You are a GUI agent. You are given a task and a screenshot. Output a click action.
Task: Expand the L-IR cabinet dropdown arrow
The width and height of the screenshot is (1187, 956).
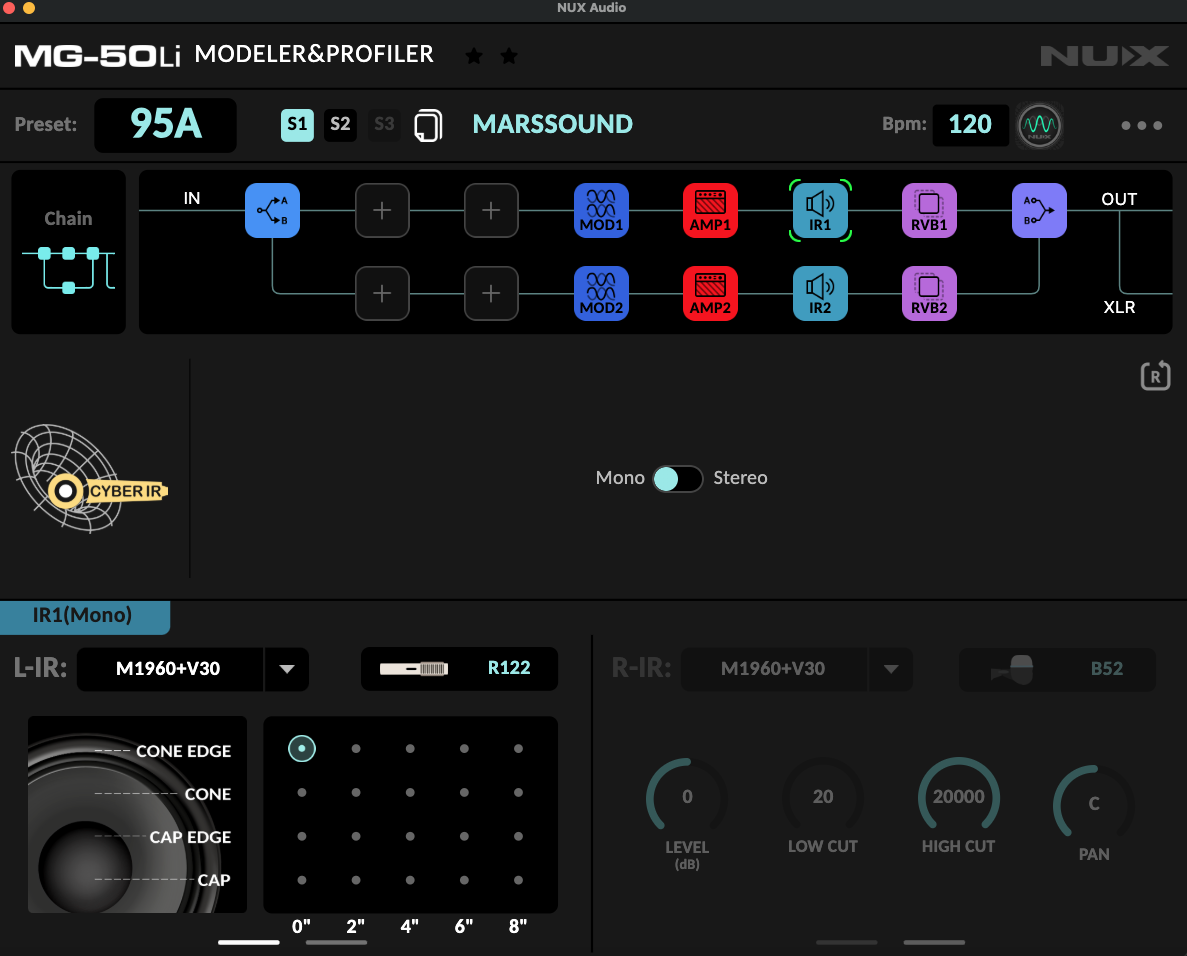[x=287, y=669]
